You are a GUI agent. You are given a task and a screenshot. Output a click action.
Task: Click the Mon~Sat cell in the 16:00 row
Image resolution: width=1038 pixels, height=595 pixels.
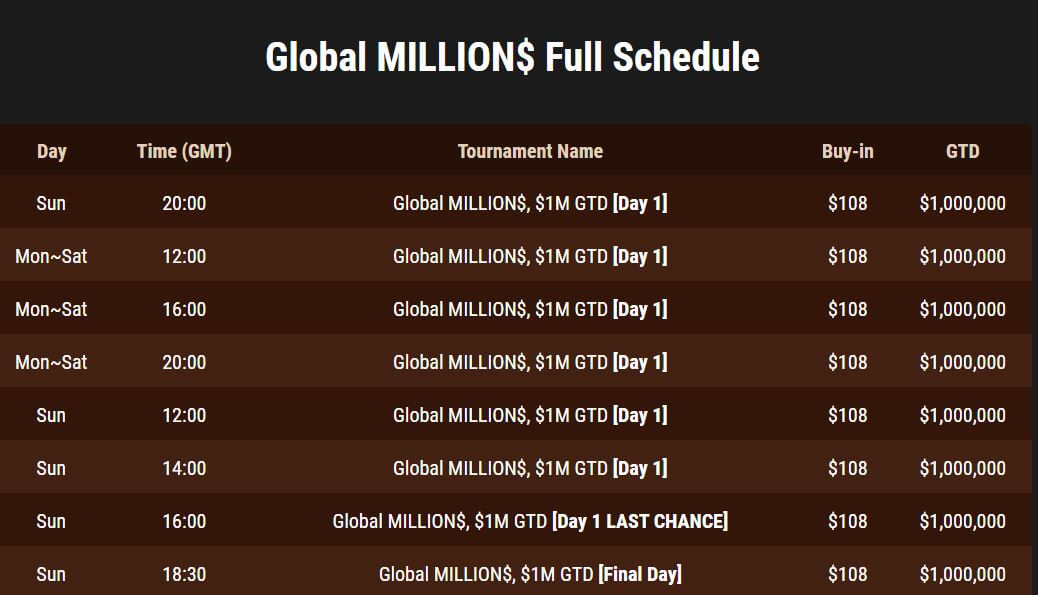[51, 309]
